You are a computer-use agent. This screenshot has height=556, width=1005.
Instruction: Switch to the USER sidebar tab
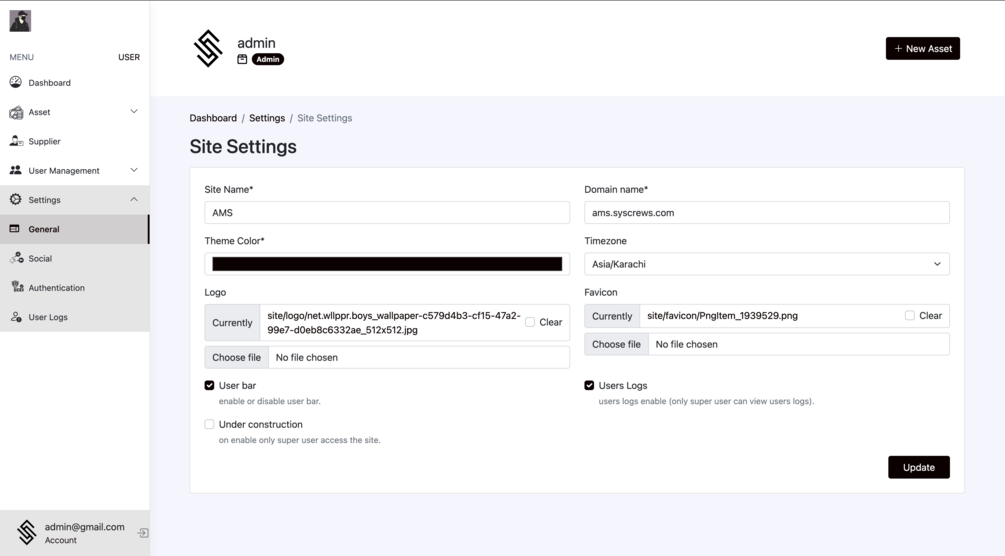129,57
